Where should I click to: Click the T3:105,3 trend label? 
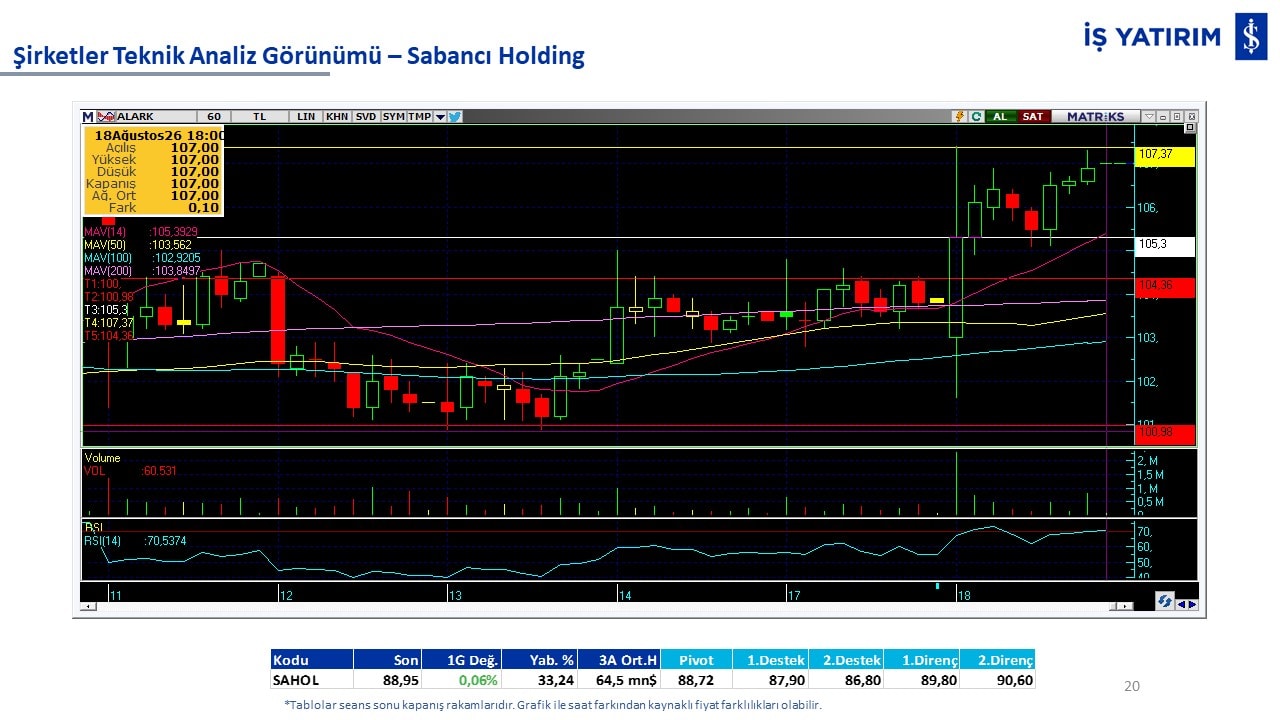coord(106,310)
